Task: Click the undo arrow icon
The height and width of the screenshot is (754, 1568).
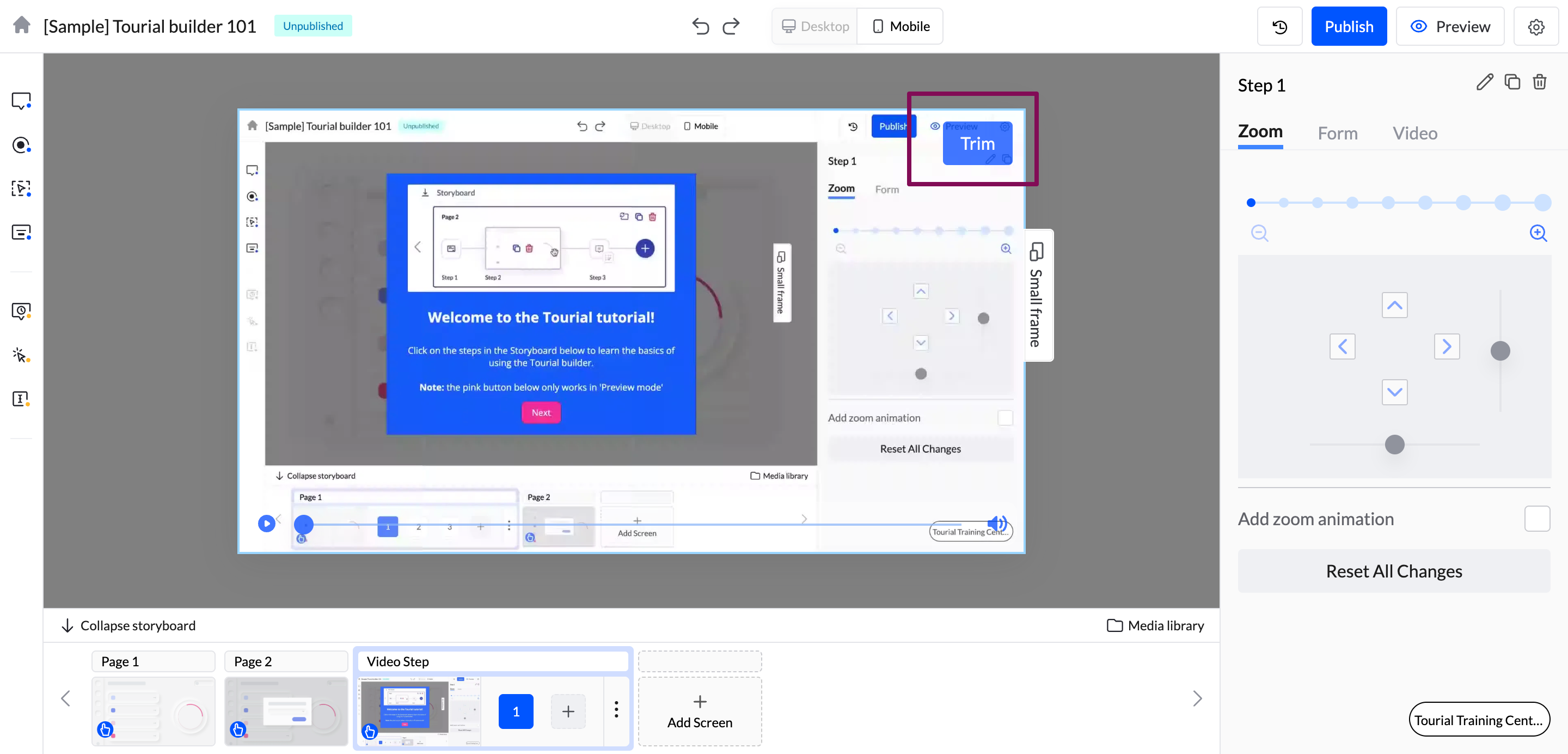Action: tap(701, 26)
